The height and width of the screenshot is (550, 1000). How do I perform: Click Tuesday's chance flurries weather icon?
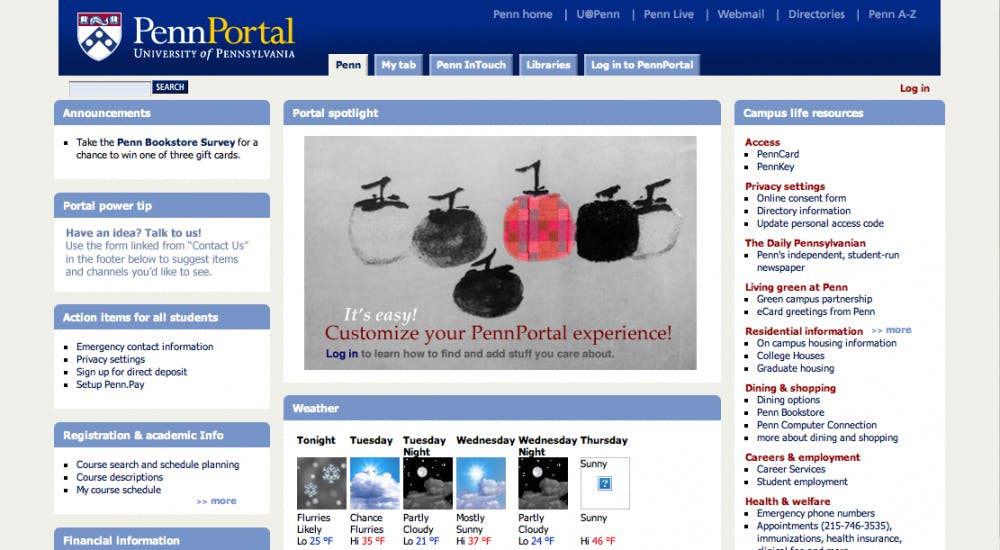[374, 484]
